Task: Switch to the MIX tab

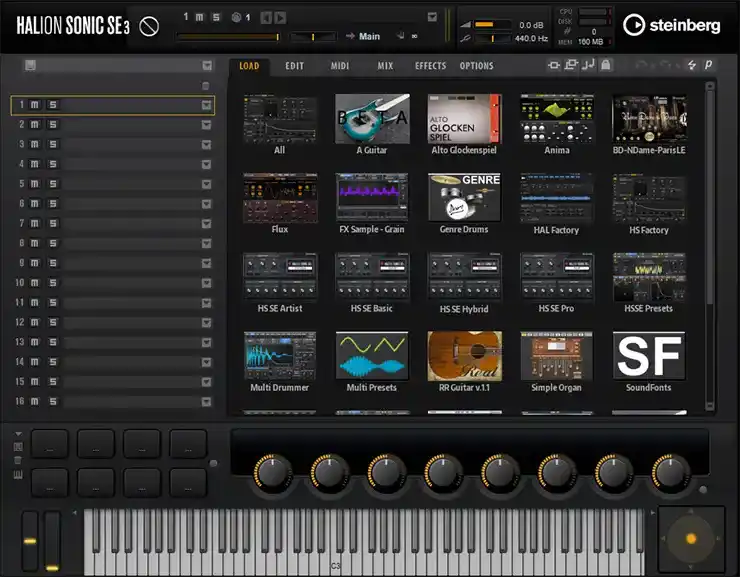Action: pyautogui.click(x=385, y=66)
